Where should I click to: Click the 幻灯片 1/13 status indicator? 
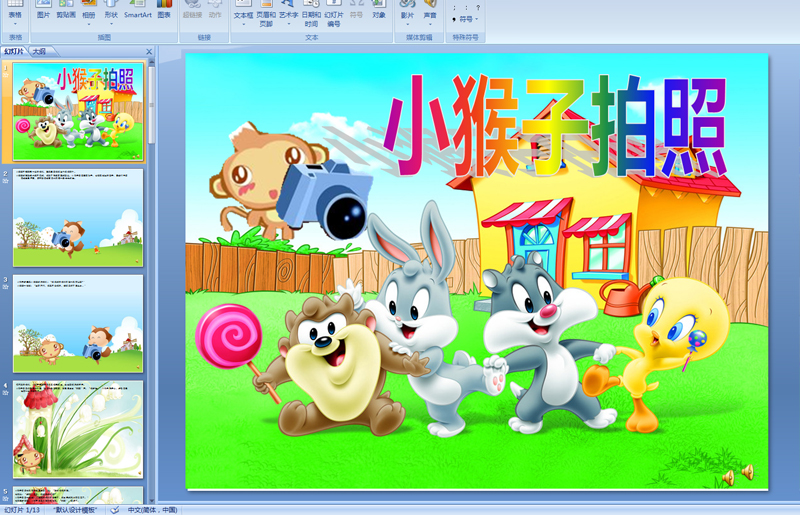pos(22,510)
